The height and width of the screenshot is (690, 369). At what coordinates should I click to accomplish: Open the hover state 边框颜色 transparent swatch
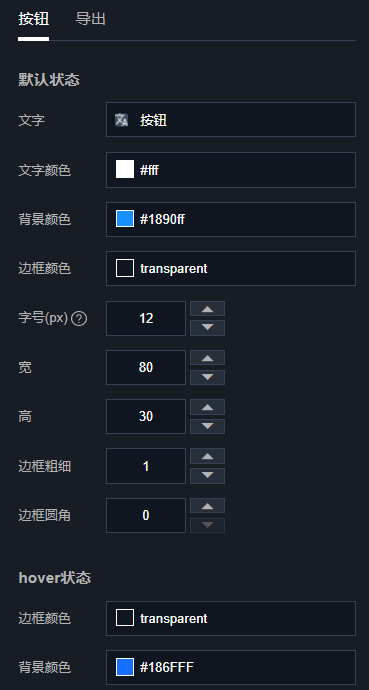click(x=125, y=618)
